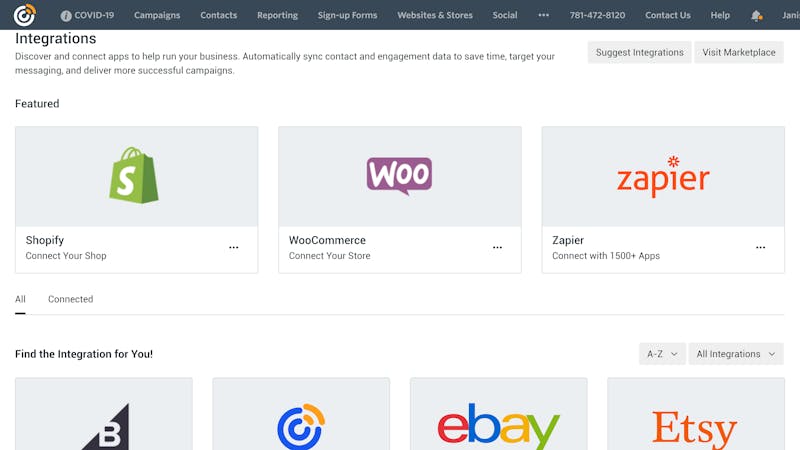Open the Sign-up Forms menu

pyautogui.click(x=347, y=15)
